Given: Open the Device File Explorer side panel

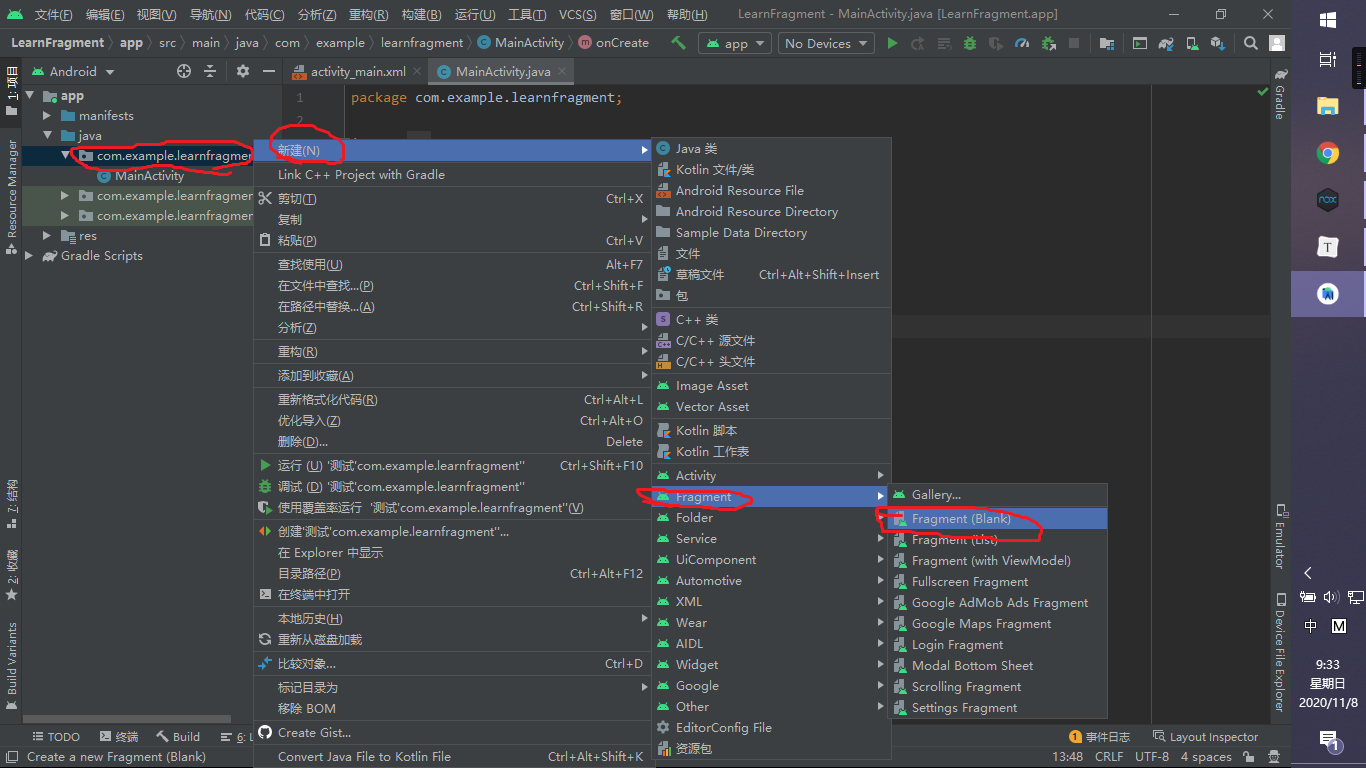Looking at the screenshot, I should [1279, 652].
